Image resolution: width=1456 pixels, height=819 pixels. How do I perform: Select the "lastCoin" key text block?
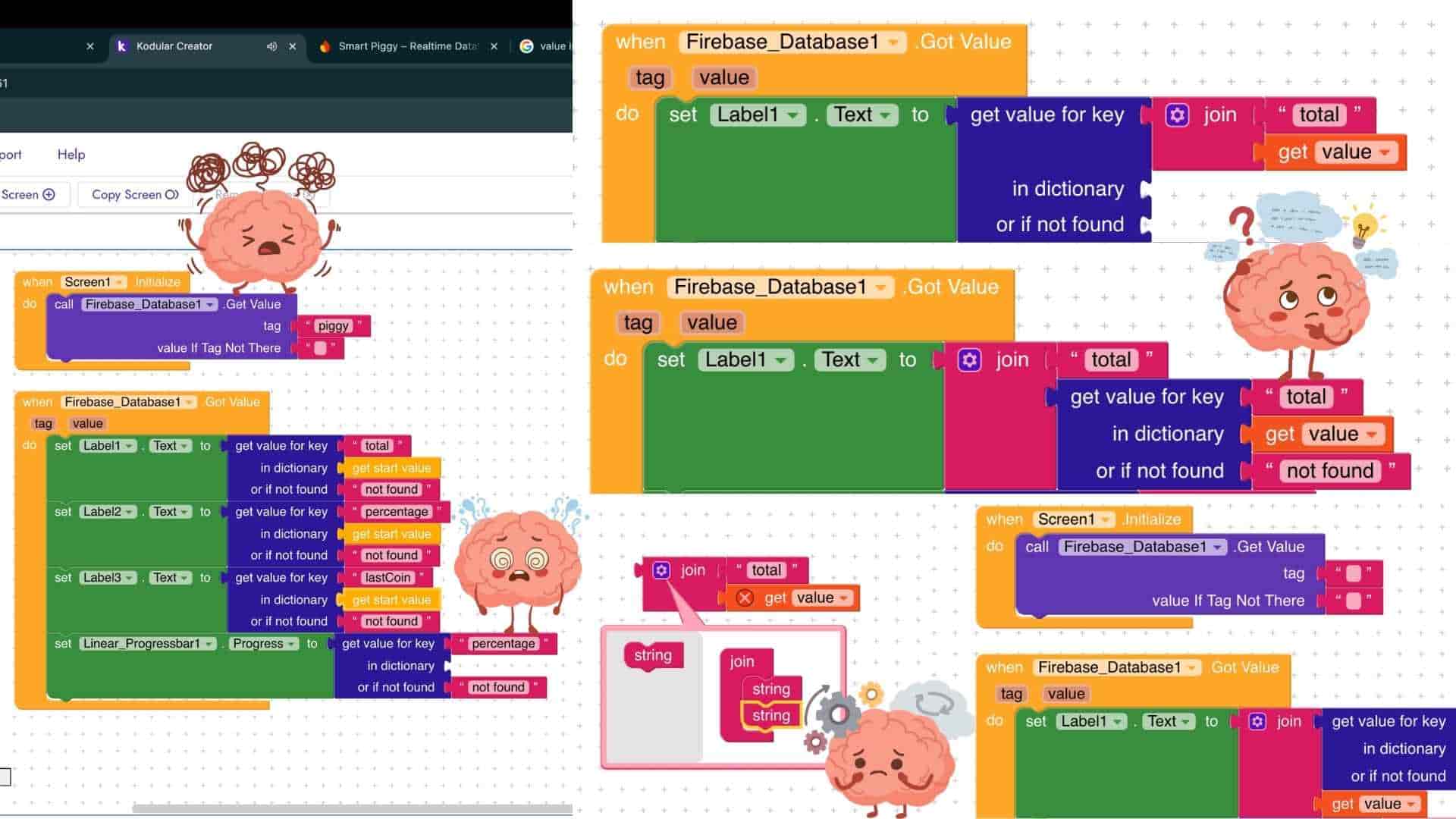[388, 578]
